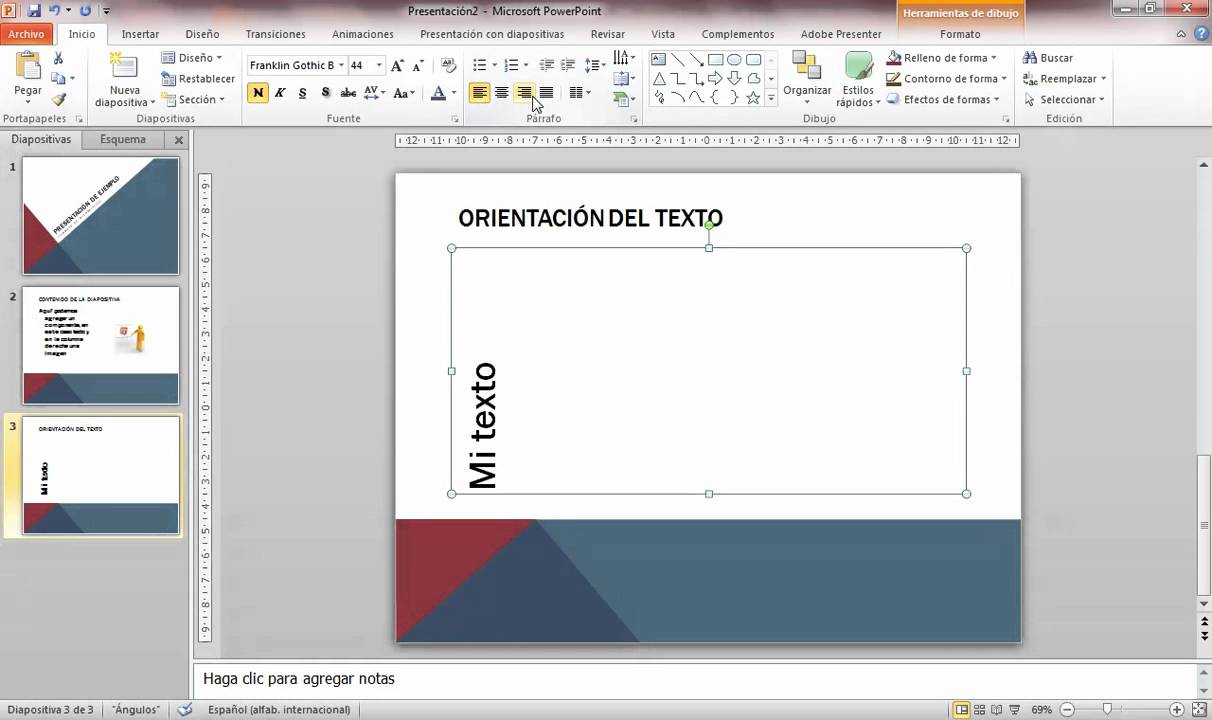Expand the Sección dropdown
The image size is (1212, 720).
coord(192,100)
